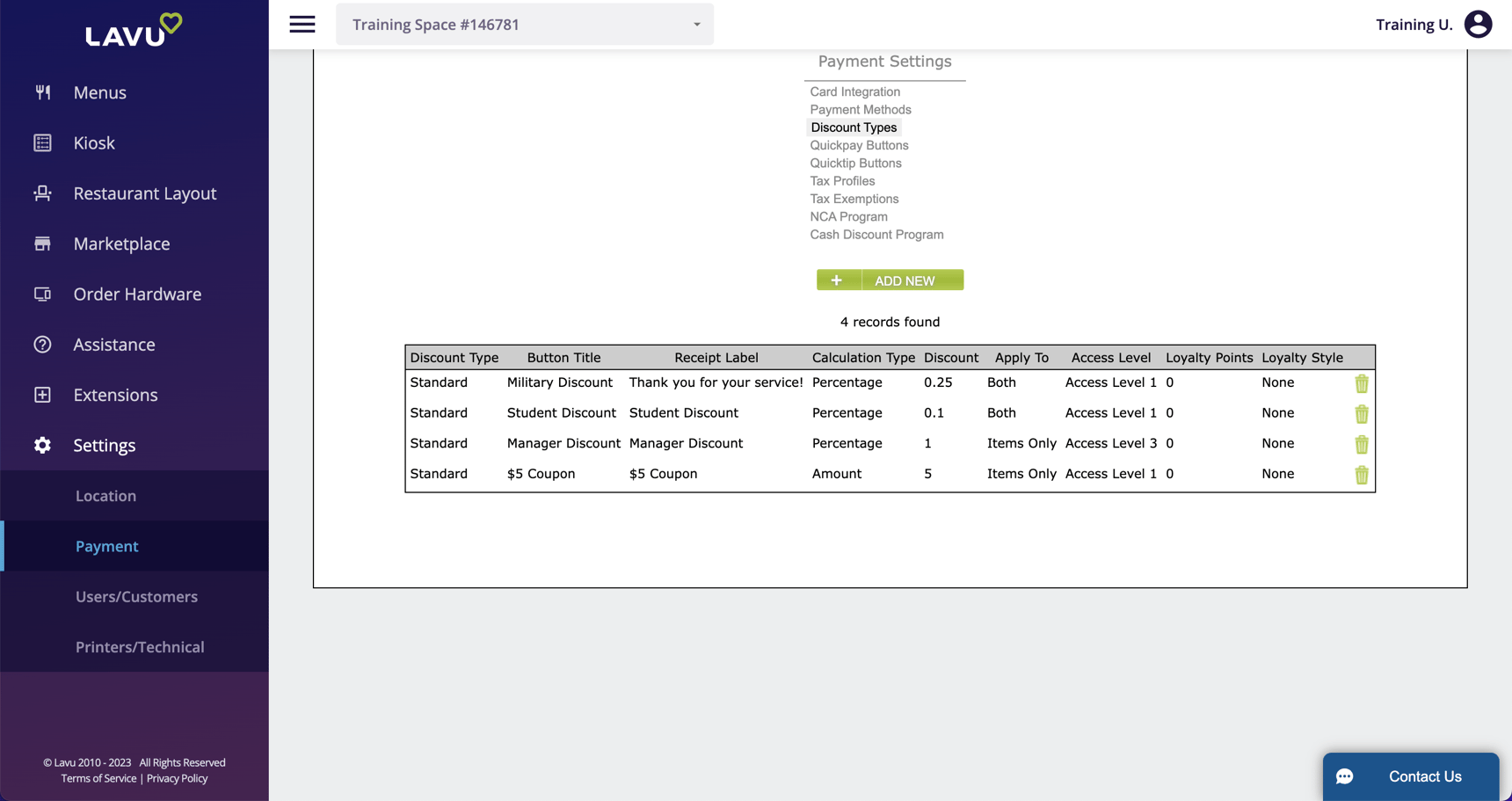Open the Menus section via utensils icon
Screen dimensions: 1512x801
click(43, 91)
